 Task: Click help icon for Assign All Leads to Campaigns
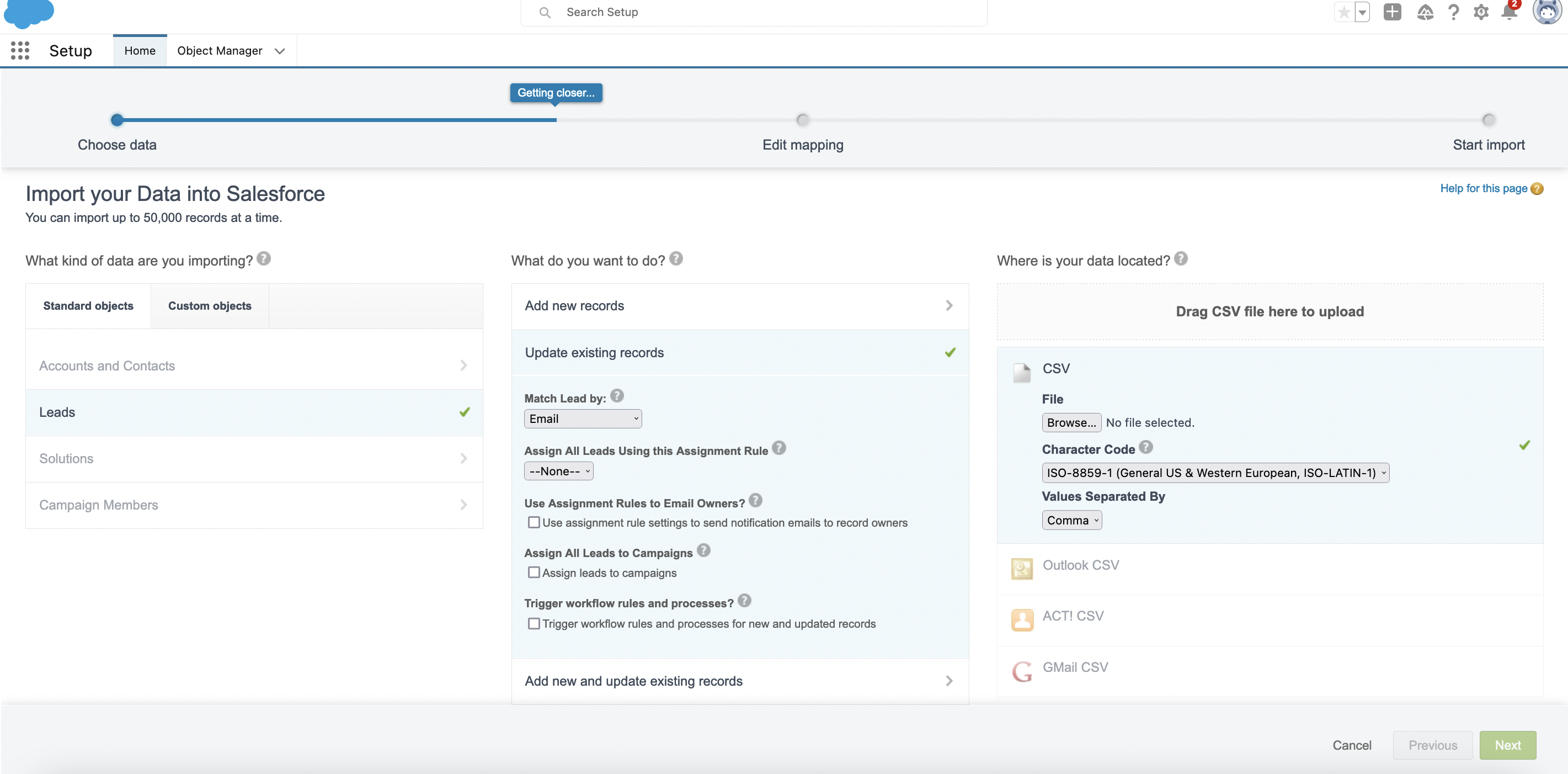pos(703,550)
